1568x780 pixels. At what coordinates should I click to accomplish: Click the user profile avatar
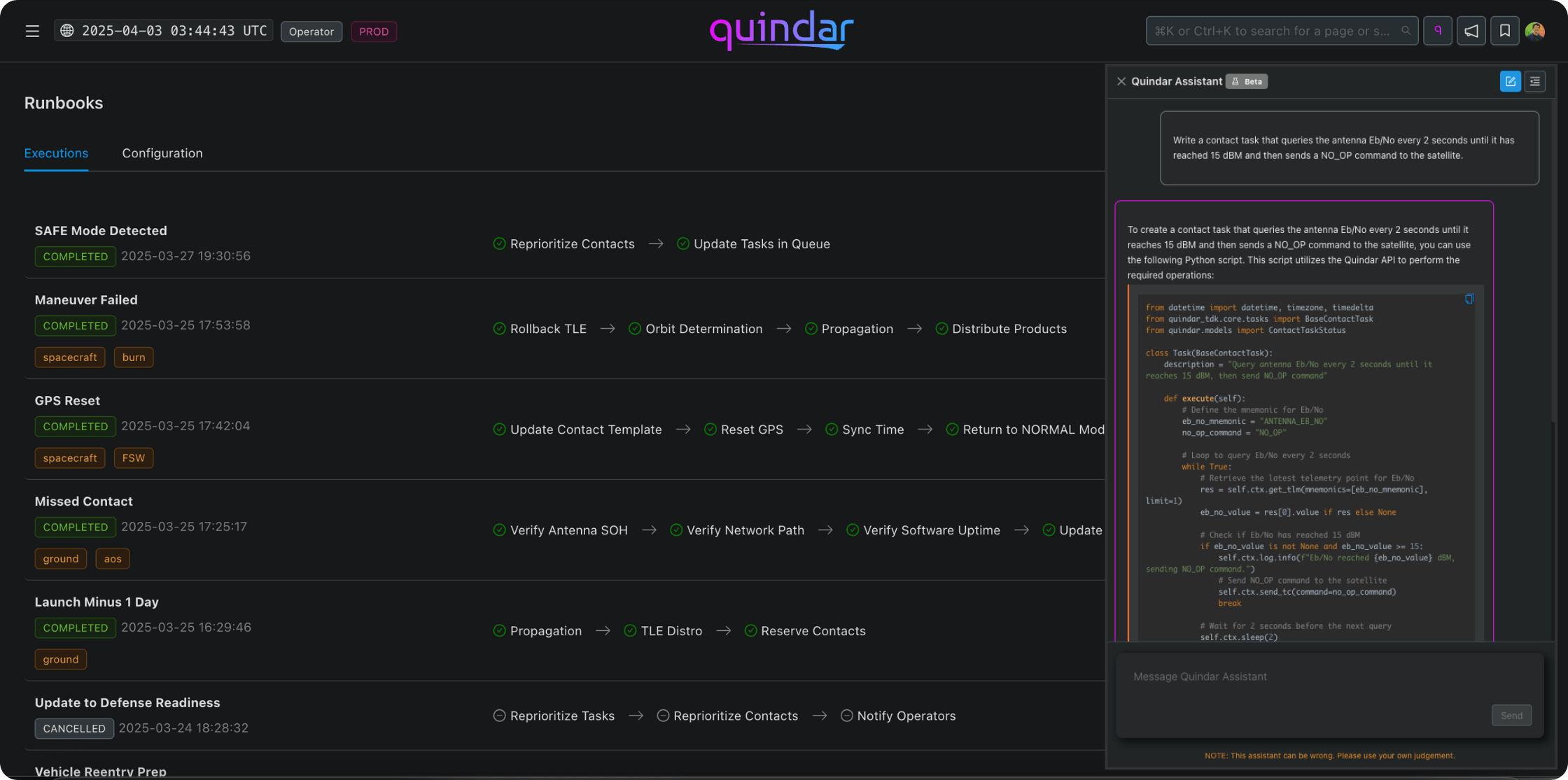coord(1535,31)
